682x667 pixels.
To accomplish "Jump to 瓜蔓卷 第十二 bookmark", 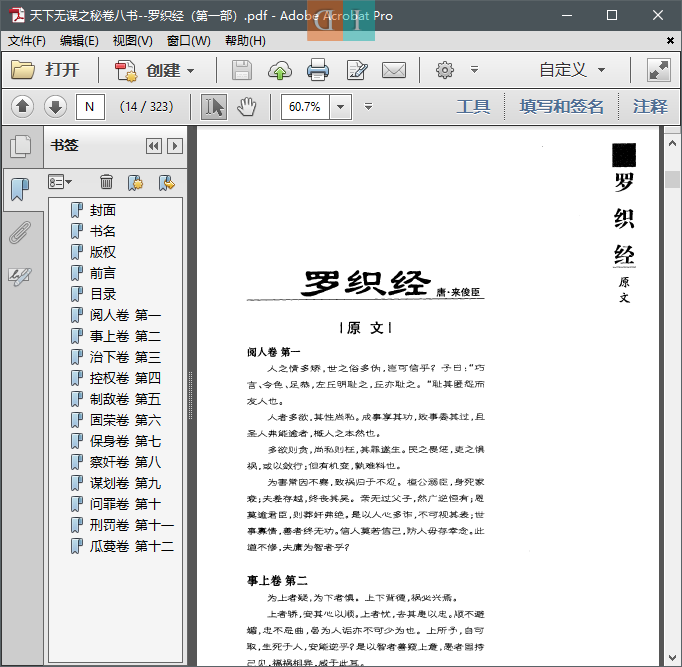I will click(x=132, y=546).
